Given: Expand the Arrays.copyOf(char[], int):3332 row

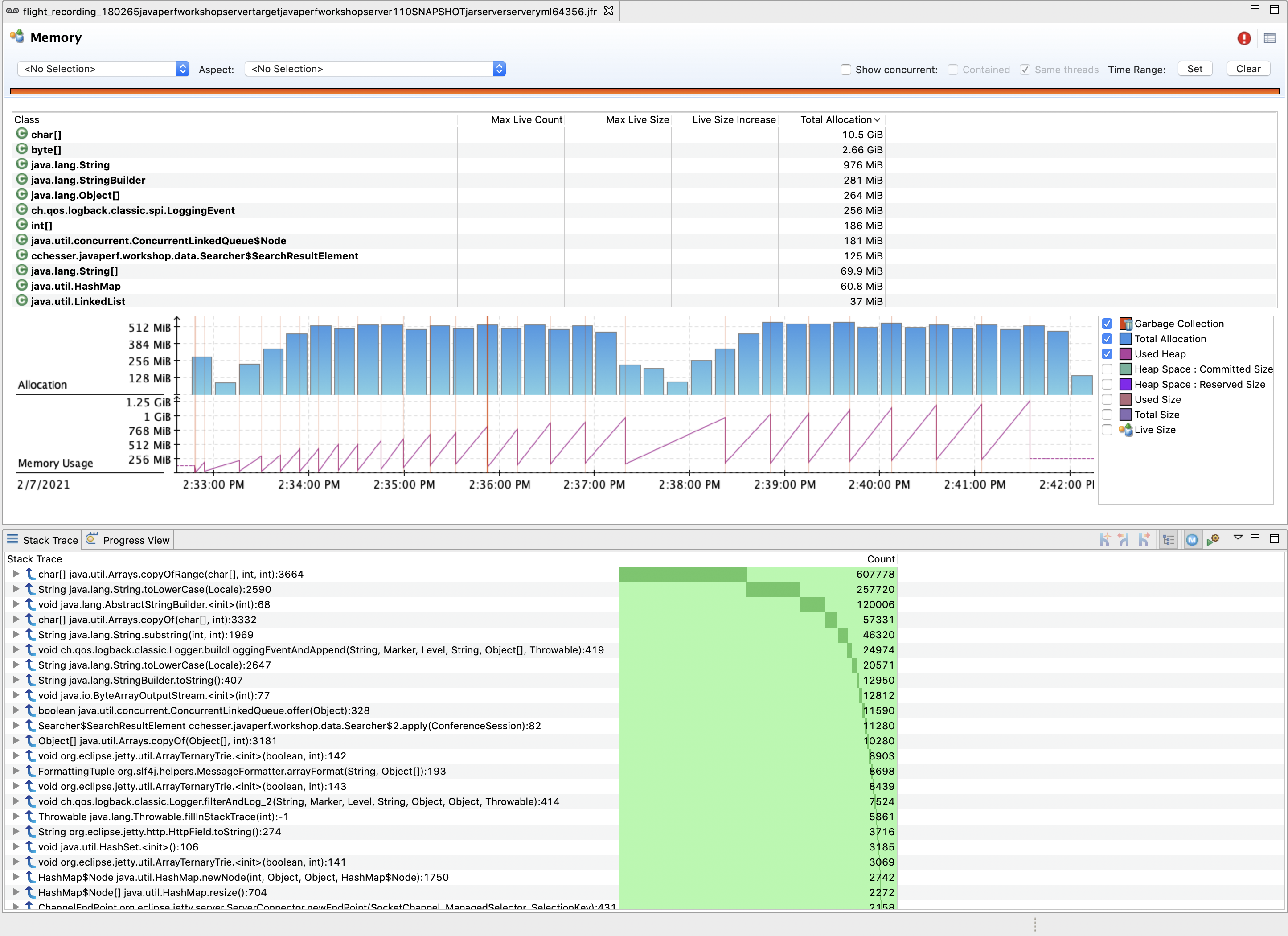Looking at the screenshot, I should [x=16, y=619].
